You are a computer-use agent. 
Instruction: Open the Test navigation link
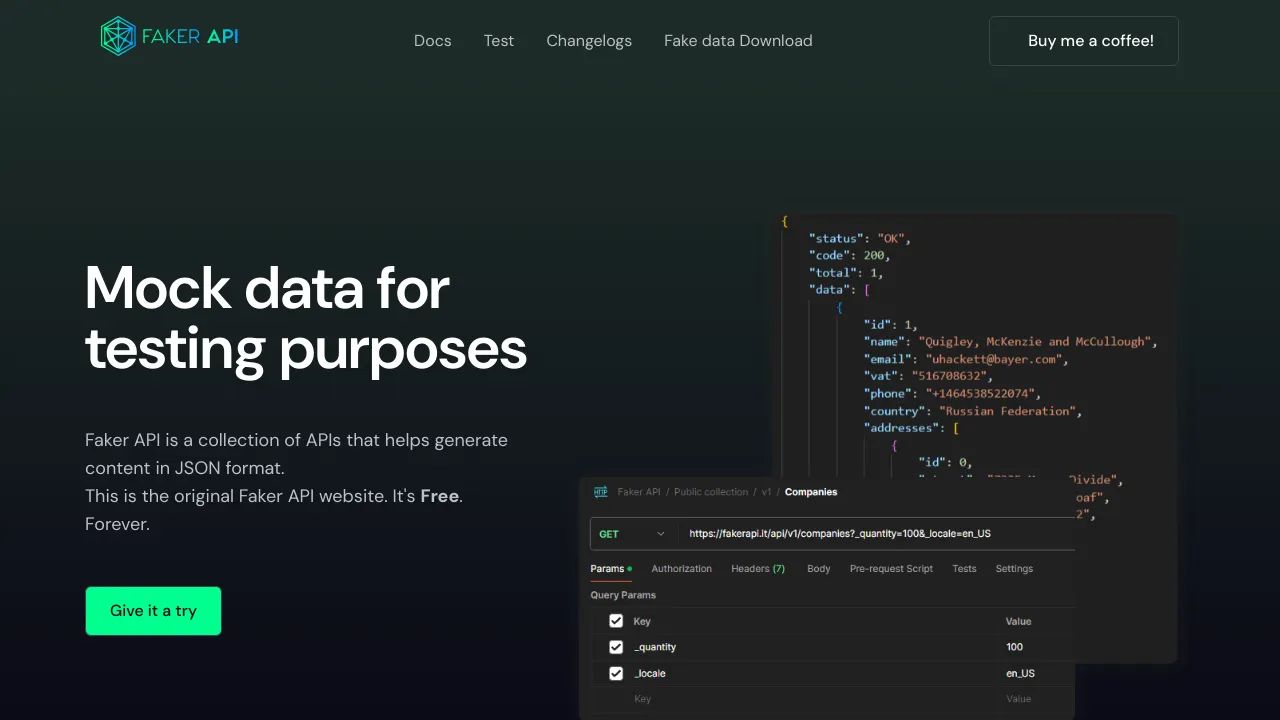coord(498,41)
